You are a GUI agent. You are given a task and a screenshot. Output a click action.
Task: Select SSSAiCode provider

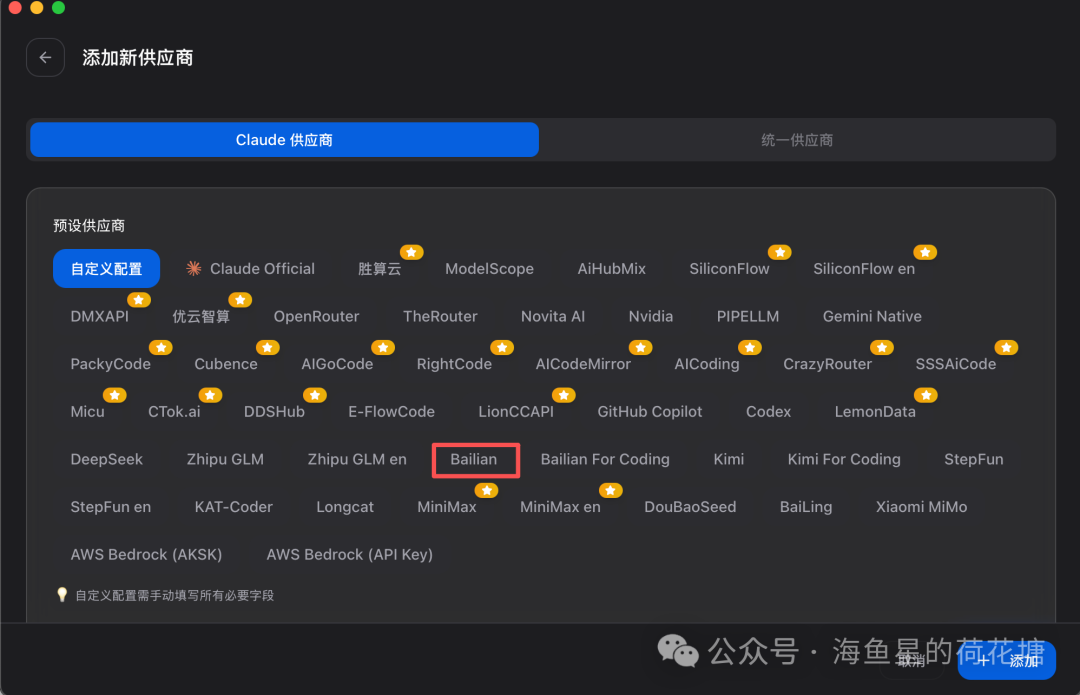click(956, 364)
